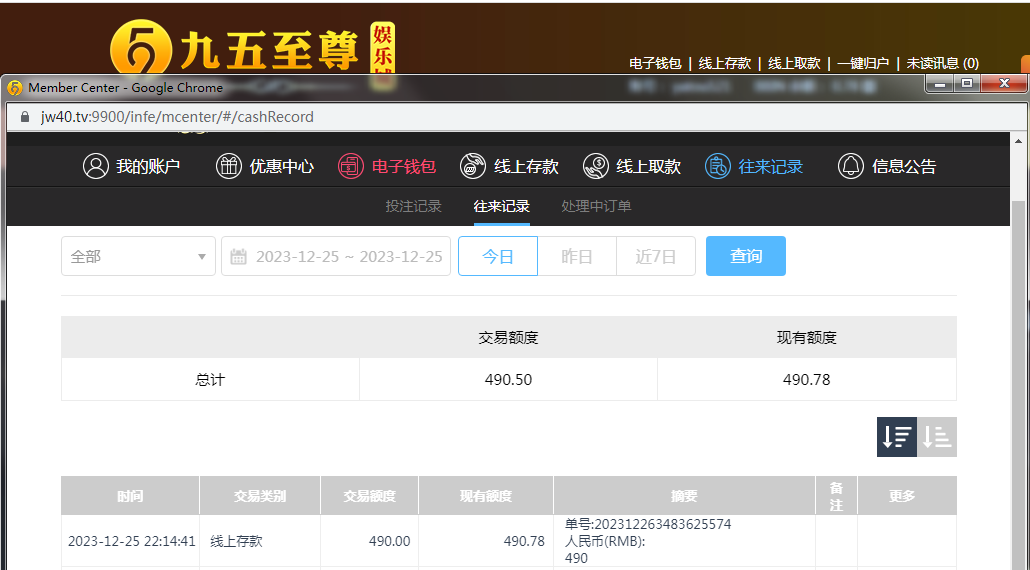Click the 备注 column header
Viewport: 1030px width, 570px height.
pyautogui.click(x=836, y=496)
